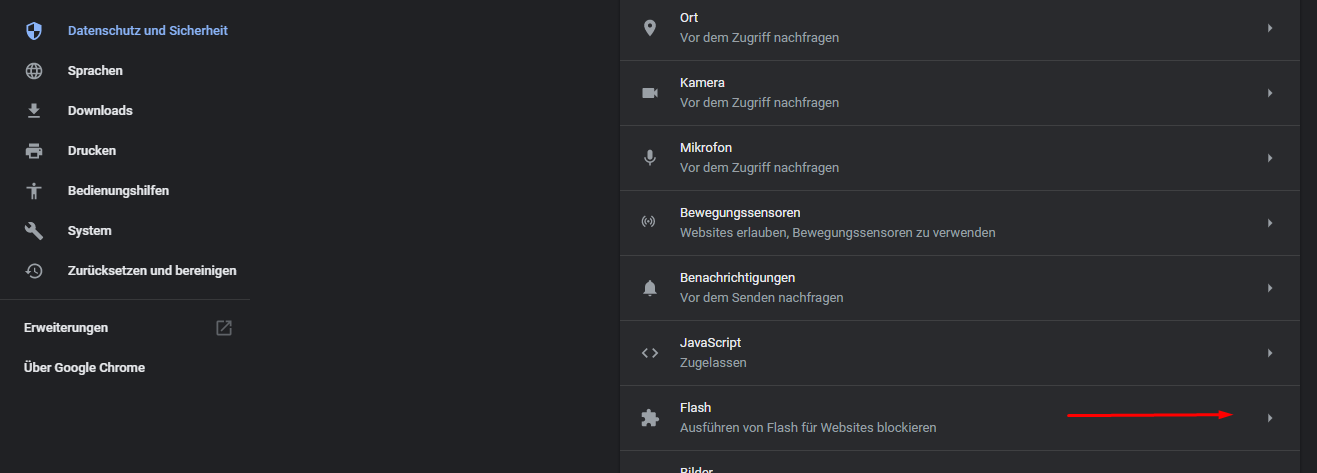
Task: Click the globe icon next to Sprachen
Action: pos(34,71)
